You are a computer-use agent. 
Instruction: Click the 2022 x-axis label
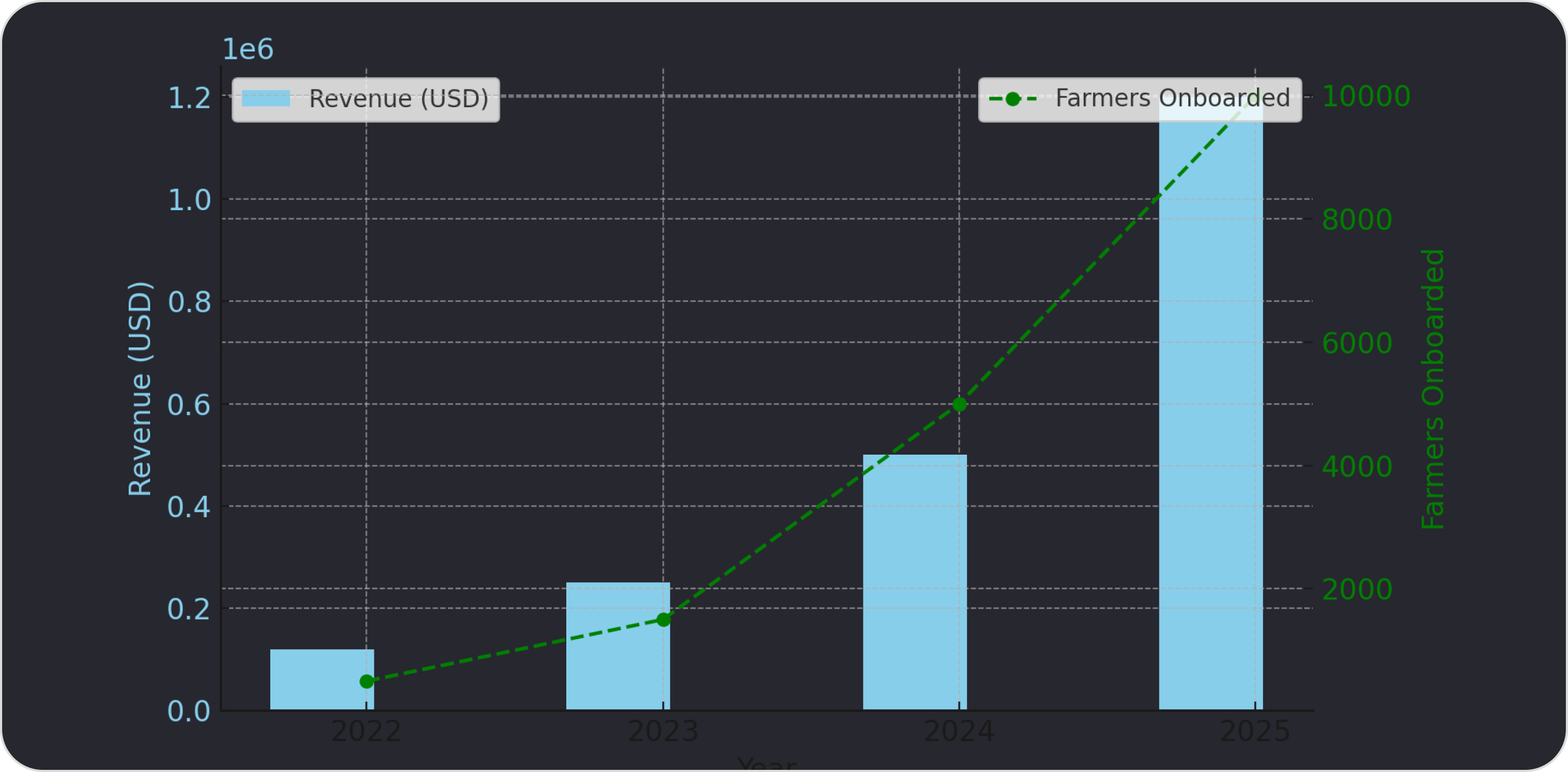tap(366, 731)
